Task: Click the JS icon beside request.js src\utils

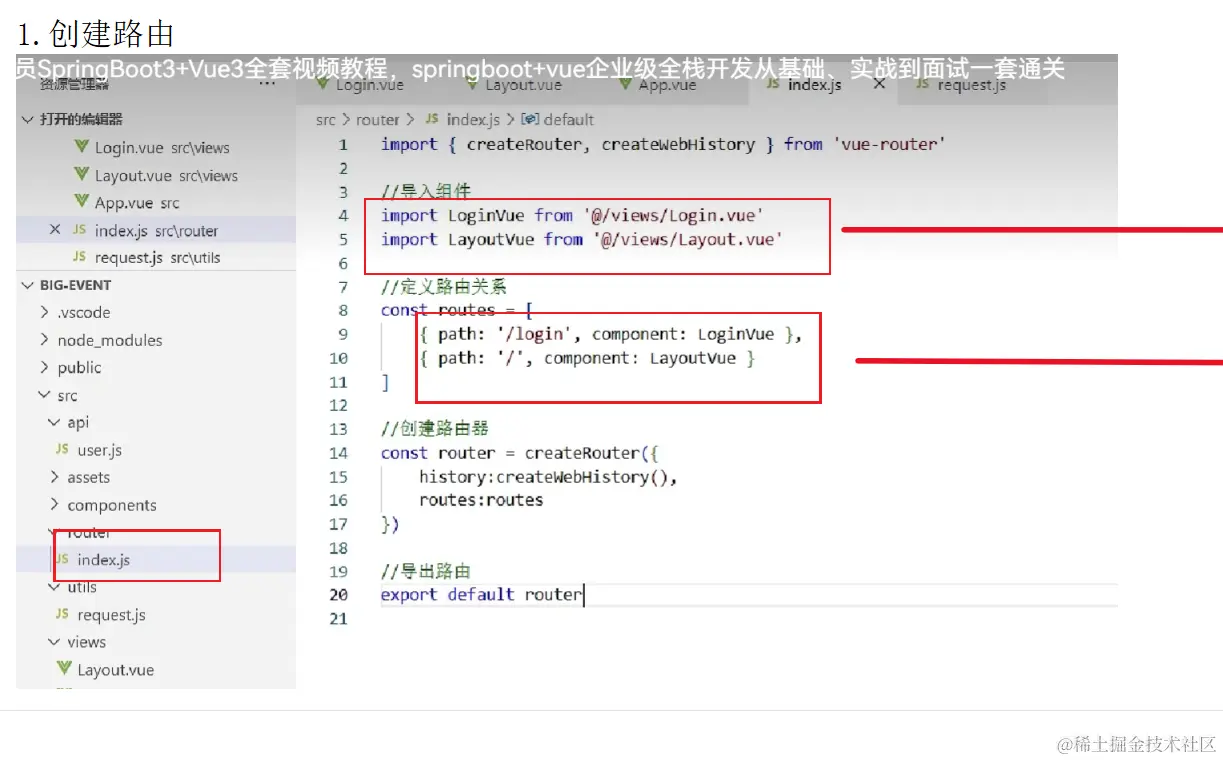Action: [79, 257]
